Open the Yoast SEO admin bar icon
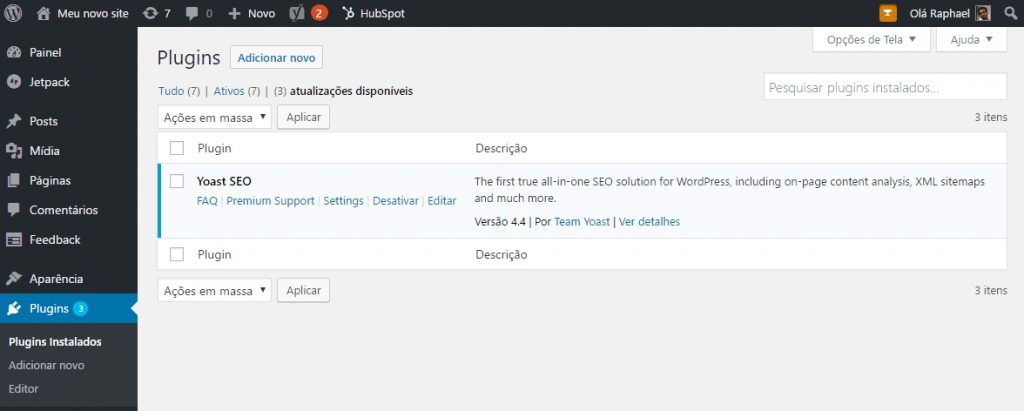 [297, 13]
